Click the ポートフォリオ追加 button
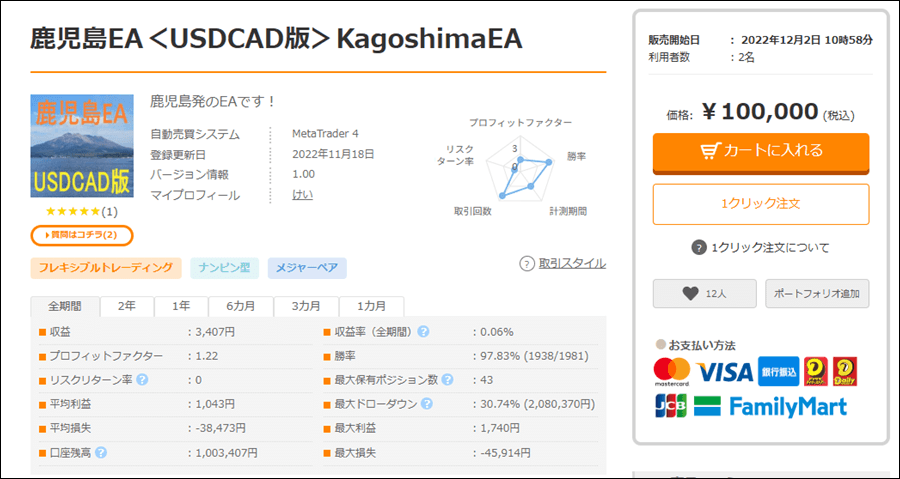Viewport: 900px width, 479px height. pyautogui.click(x=817, y=294)
